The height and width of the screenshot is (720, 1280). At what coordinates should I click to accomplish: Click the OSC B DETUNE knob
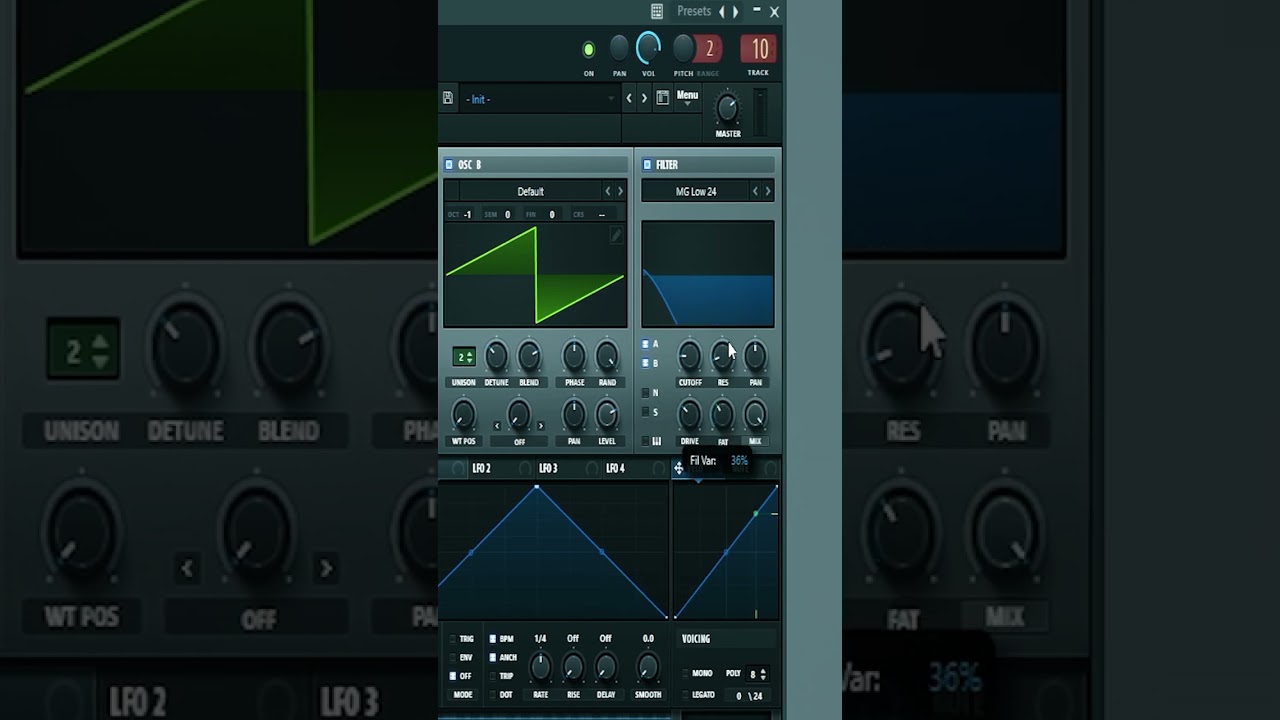click(496, 355)
